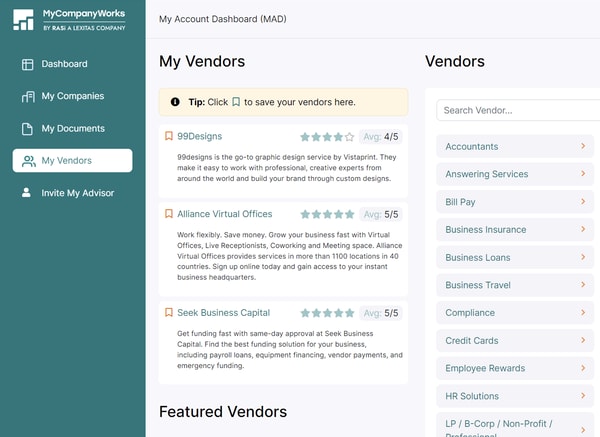Toggle the bookmark for Seek Business Capital
The image size is (600, 437).
coord(169,312)
